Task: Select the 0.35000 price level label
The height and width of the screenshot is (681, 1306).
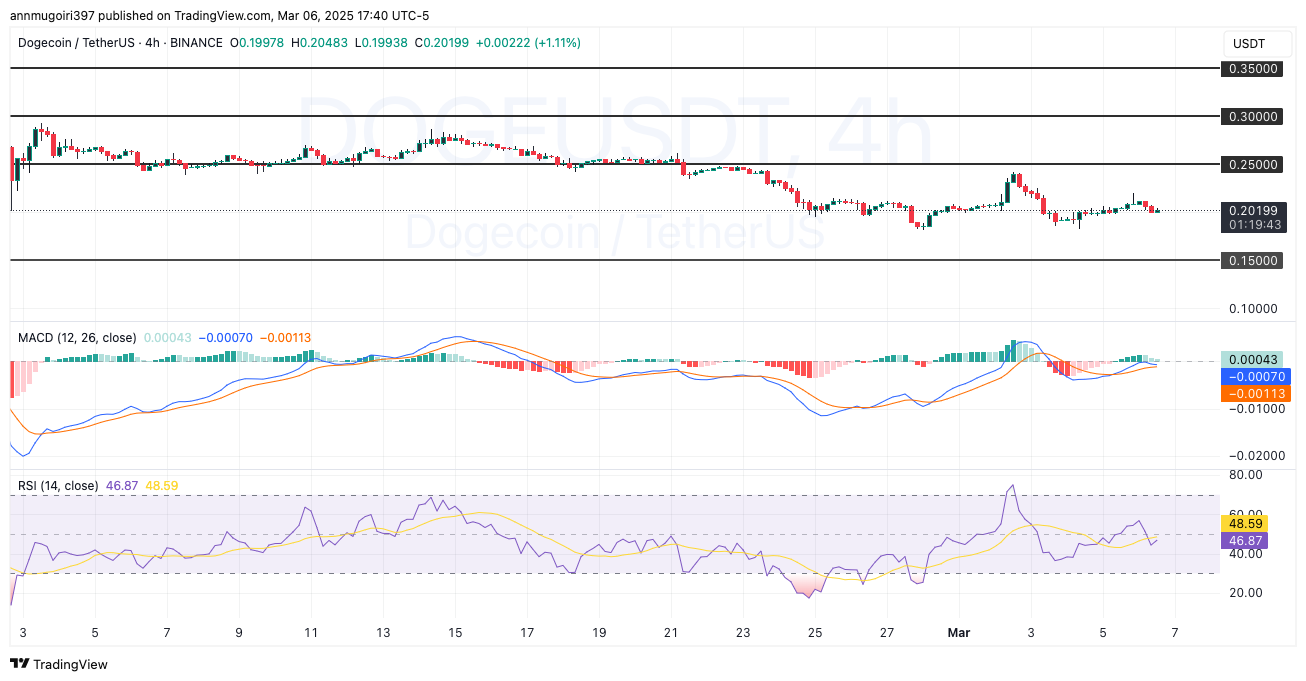Action: click(x=1253, y=69)
